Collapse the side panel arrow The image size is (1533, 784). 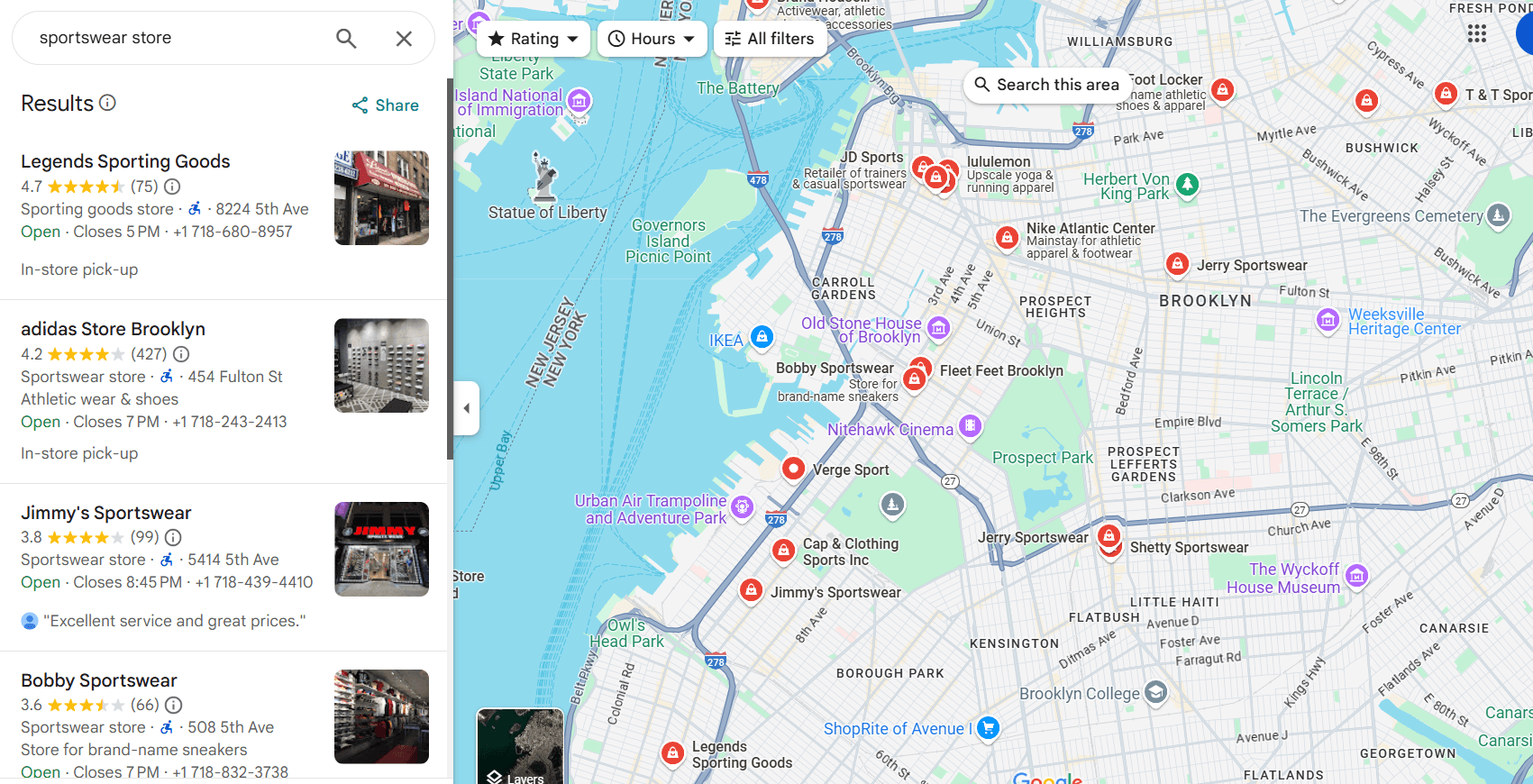pyautogui.click(x=466, y=408)
